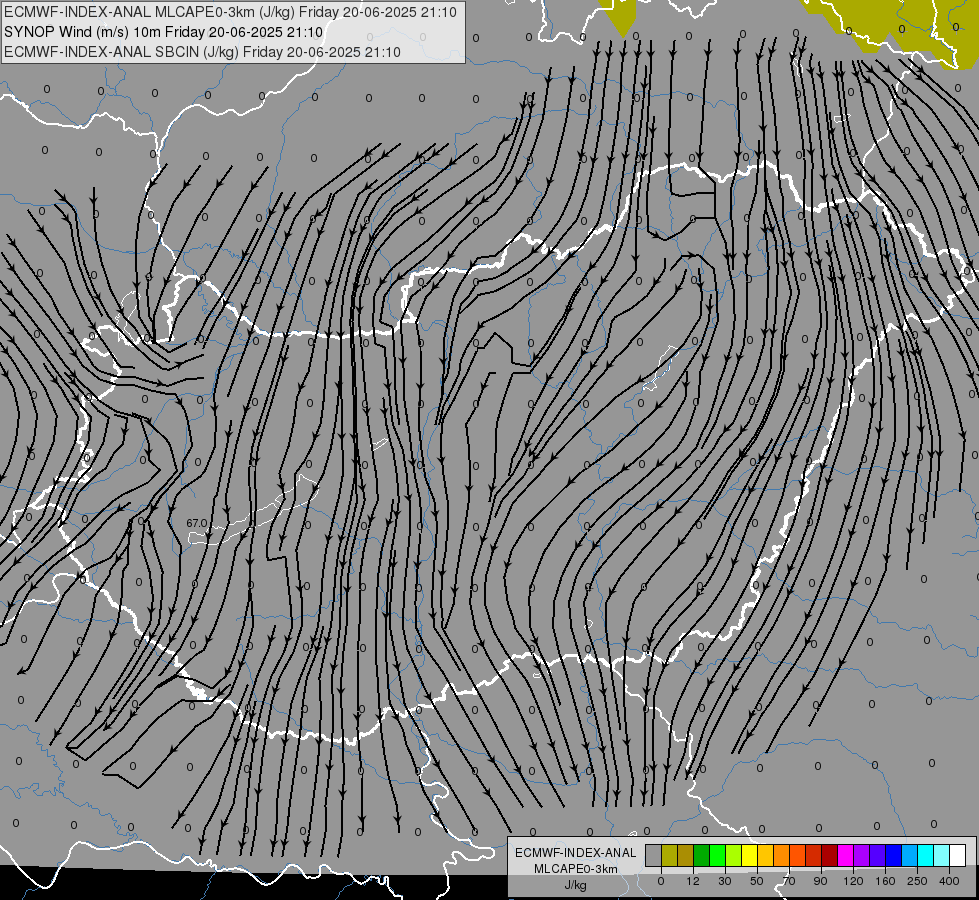Screen dimensions: 979x900
Task: Click the ECMWF-INDEX-ANAL legend title
Action: point(576,853)
